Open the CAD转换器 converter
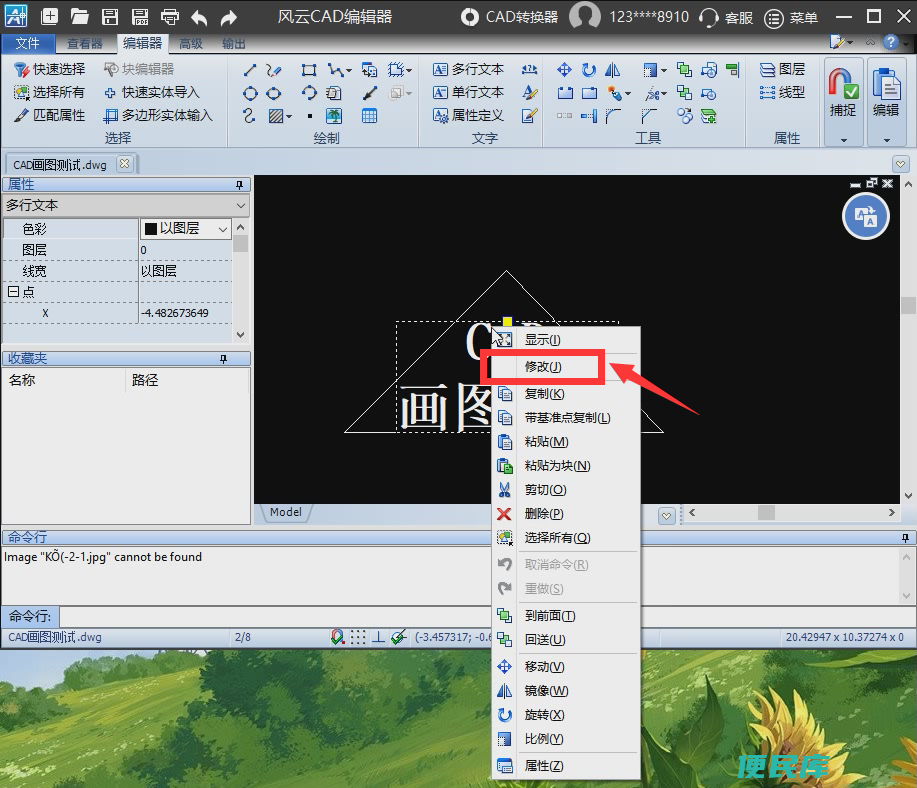The height and width of the screenshot is (788, 917). 509,16
